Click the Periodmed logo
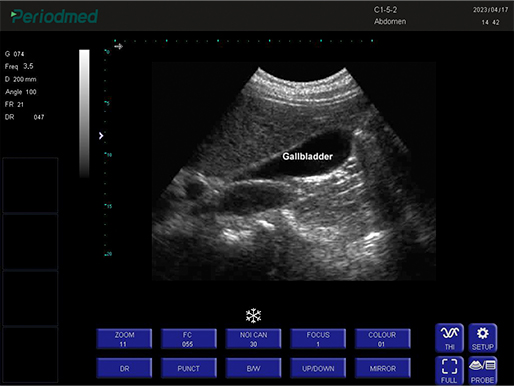 click(54, 16)
